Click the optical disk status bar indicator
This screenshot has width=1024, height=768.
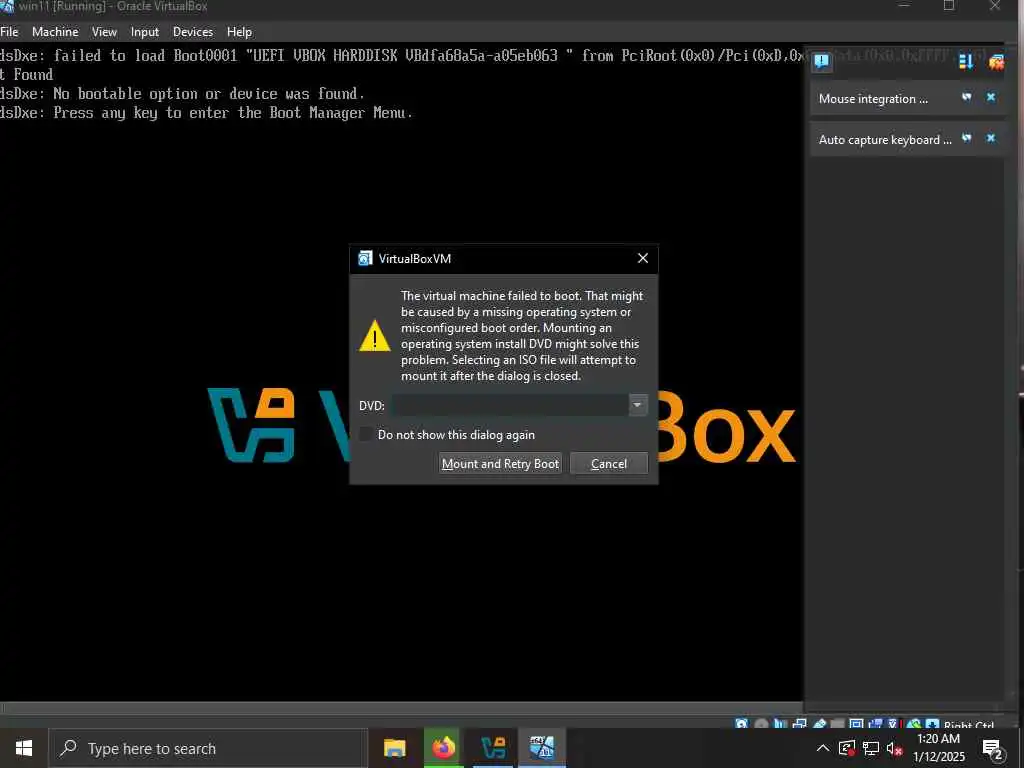[761, 724]
